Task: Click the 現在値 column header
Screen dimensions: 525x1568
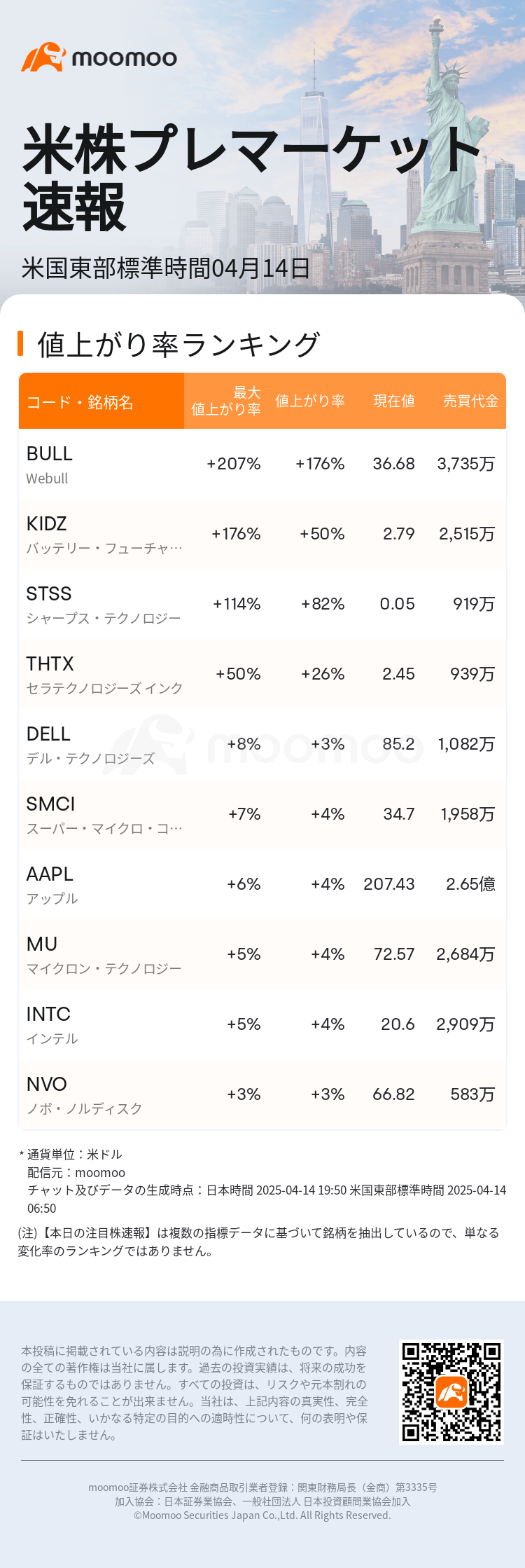Action: [393, 401]
